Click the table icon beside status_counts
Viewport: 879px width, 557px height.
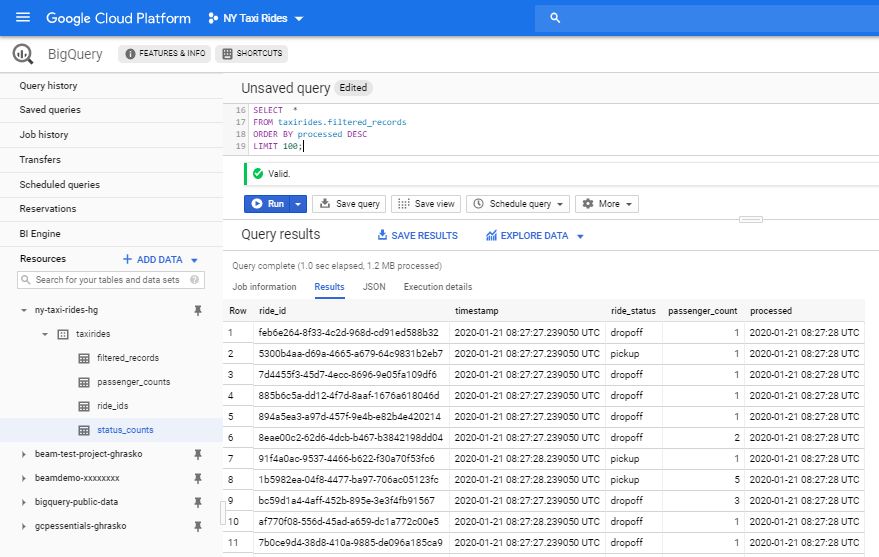[x=84, y=430]
